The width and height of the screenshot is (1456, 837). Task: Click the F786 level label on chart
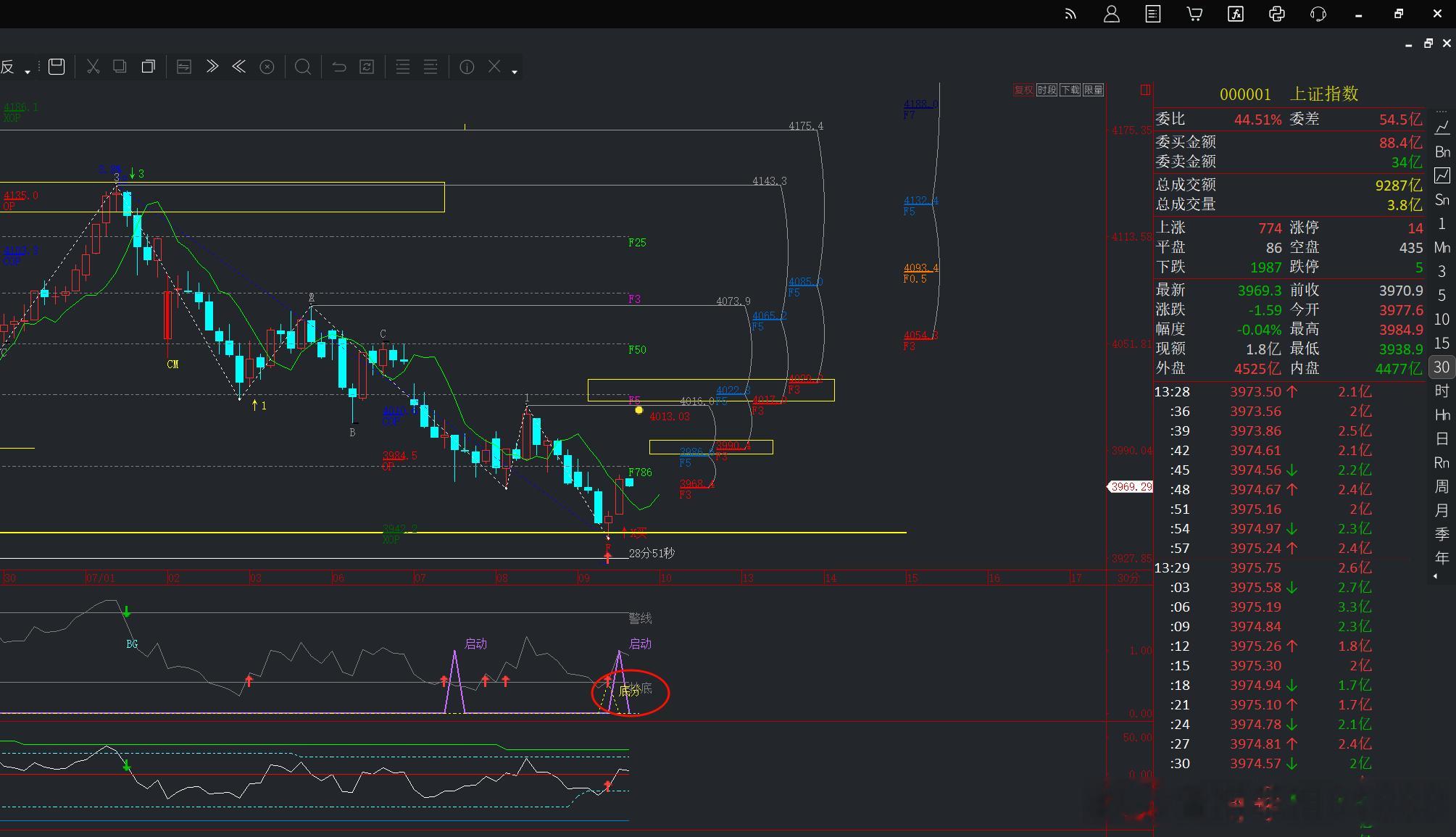pyautogui.click(x=640, y=472)
